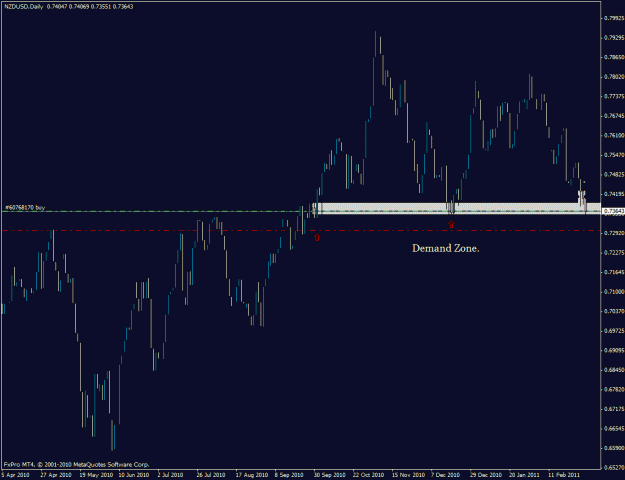Click price axis label 0.67175

click(x=614, y=409)
